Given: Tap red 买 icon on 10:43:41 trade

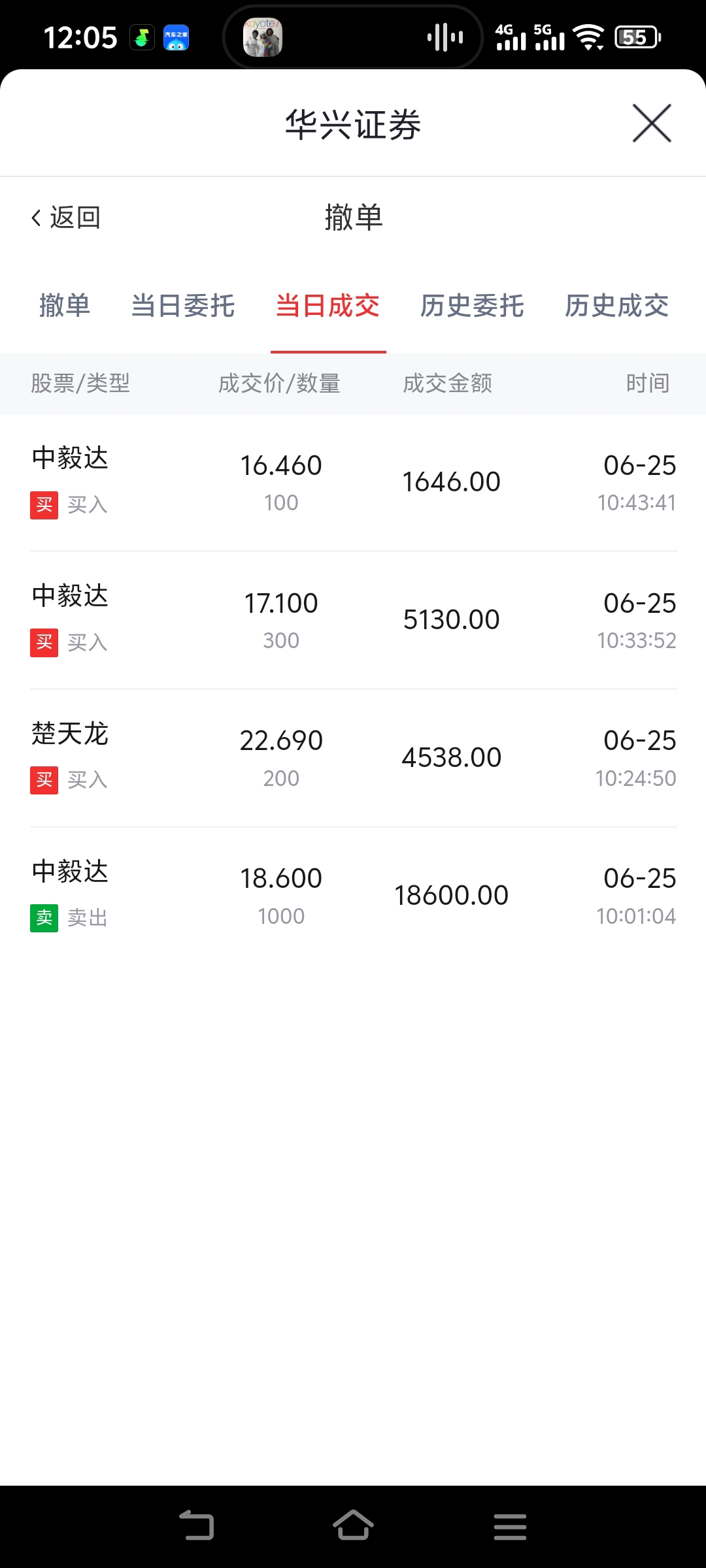Looking at the screenshot, I should point(44,505).
